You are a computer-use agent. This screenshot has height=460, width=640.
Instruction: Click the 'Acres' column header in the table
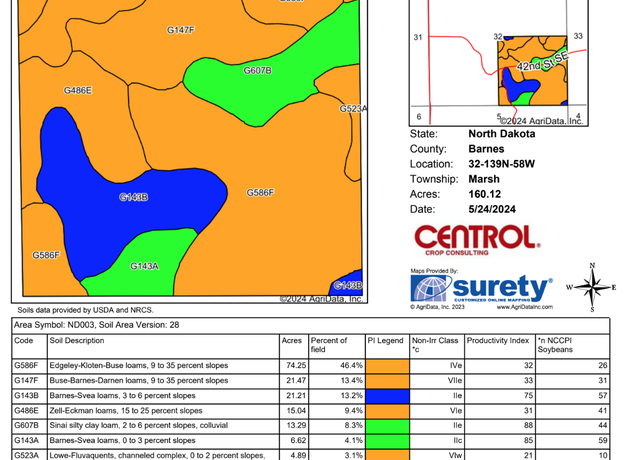[292, 340]
